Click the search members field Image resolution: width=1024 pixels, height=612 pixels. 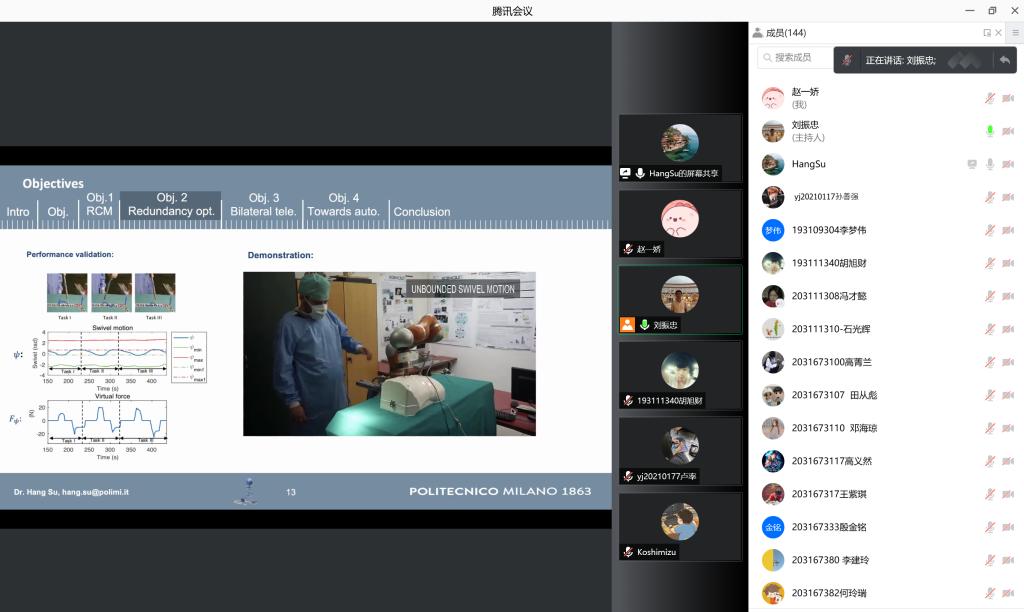tap(795, 58)
